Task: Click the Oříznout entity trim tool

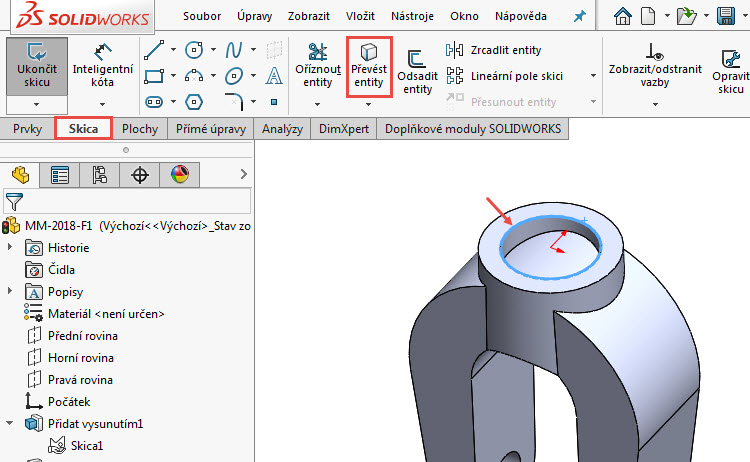Action: (318, 66)
